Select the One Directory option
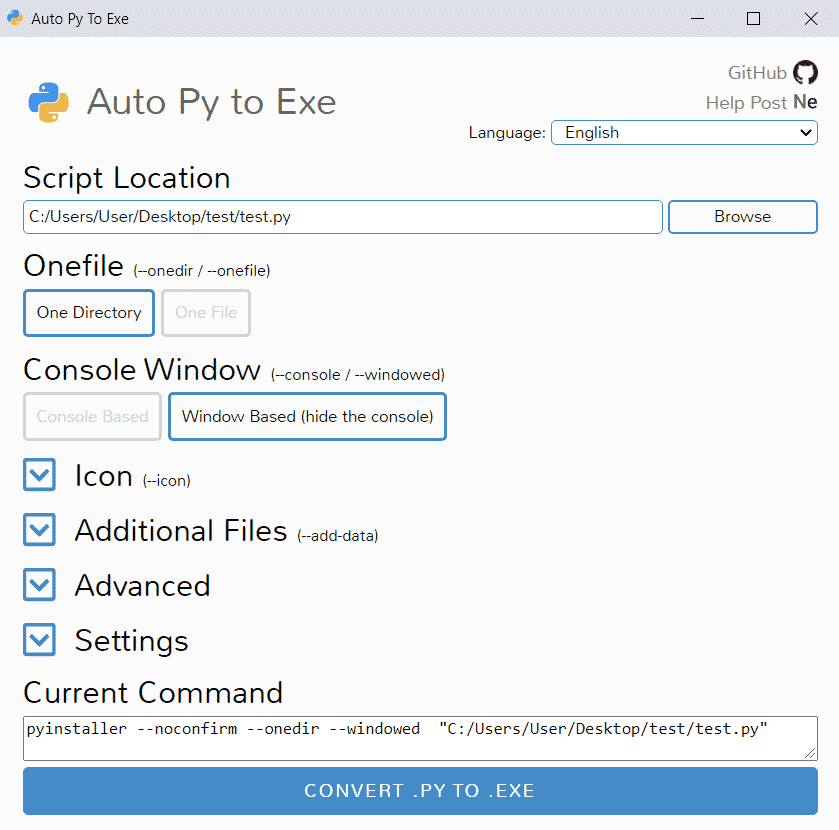This screenshot has height=830, width=839. pos(89,313)
